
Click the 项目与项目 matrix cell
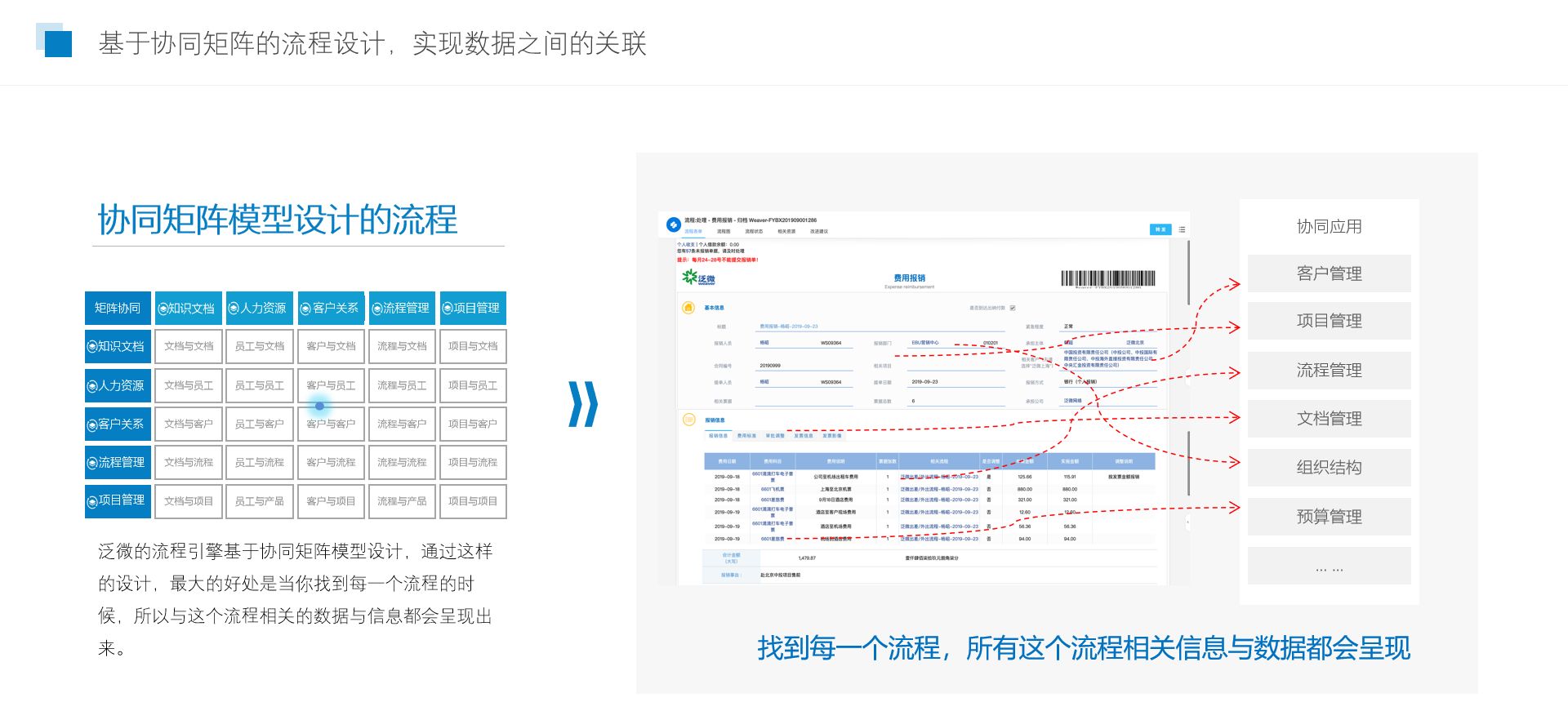click(x=473, y=501)
